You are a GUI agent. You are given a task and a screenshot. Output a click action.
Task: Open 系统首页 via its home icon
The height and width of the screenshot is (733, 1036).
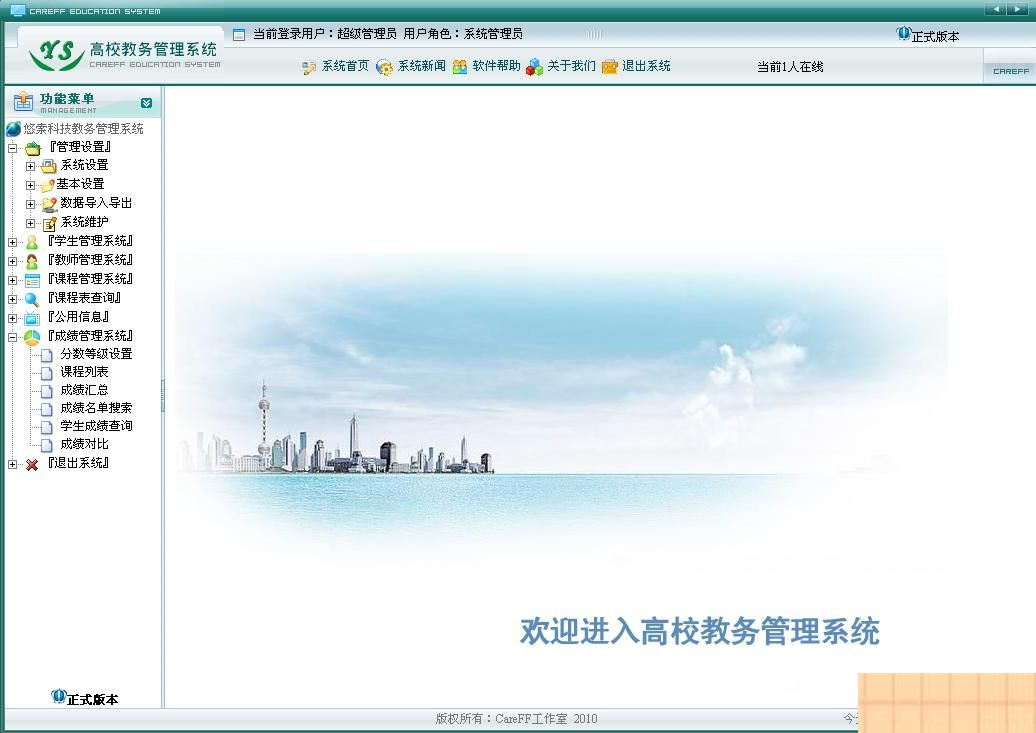point(310,66)
